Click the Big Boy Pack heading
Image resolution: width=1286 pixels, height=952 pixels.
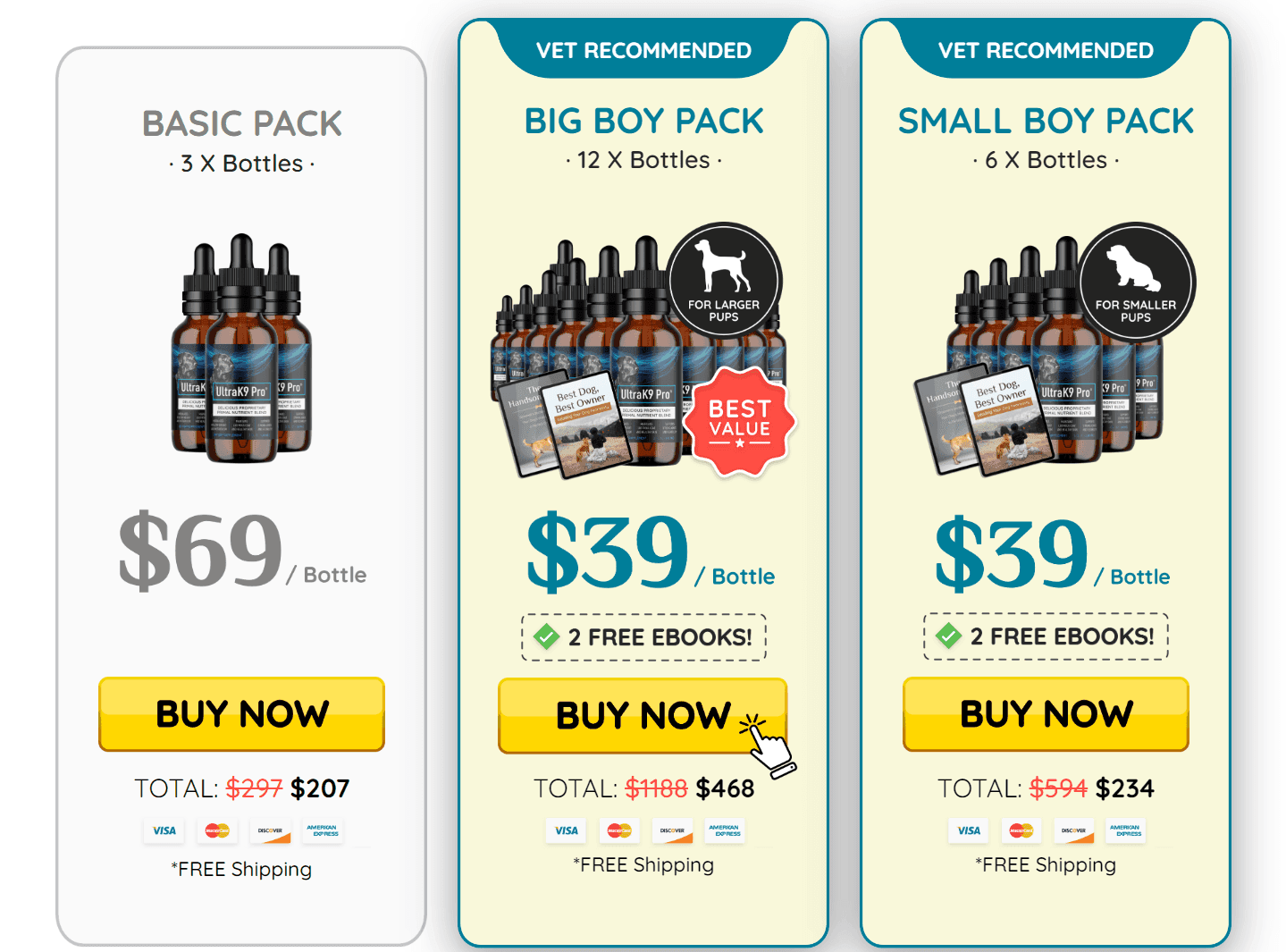click(x=643, y=121)
